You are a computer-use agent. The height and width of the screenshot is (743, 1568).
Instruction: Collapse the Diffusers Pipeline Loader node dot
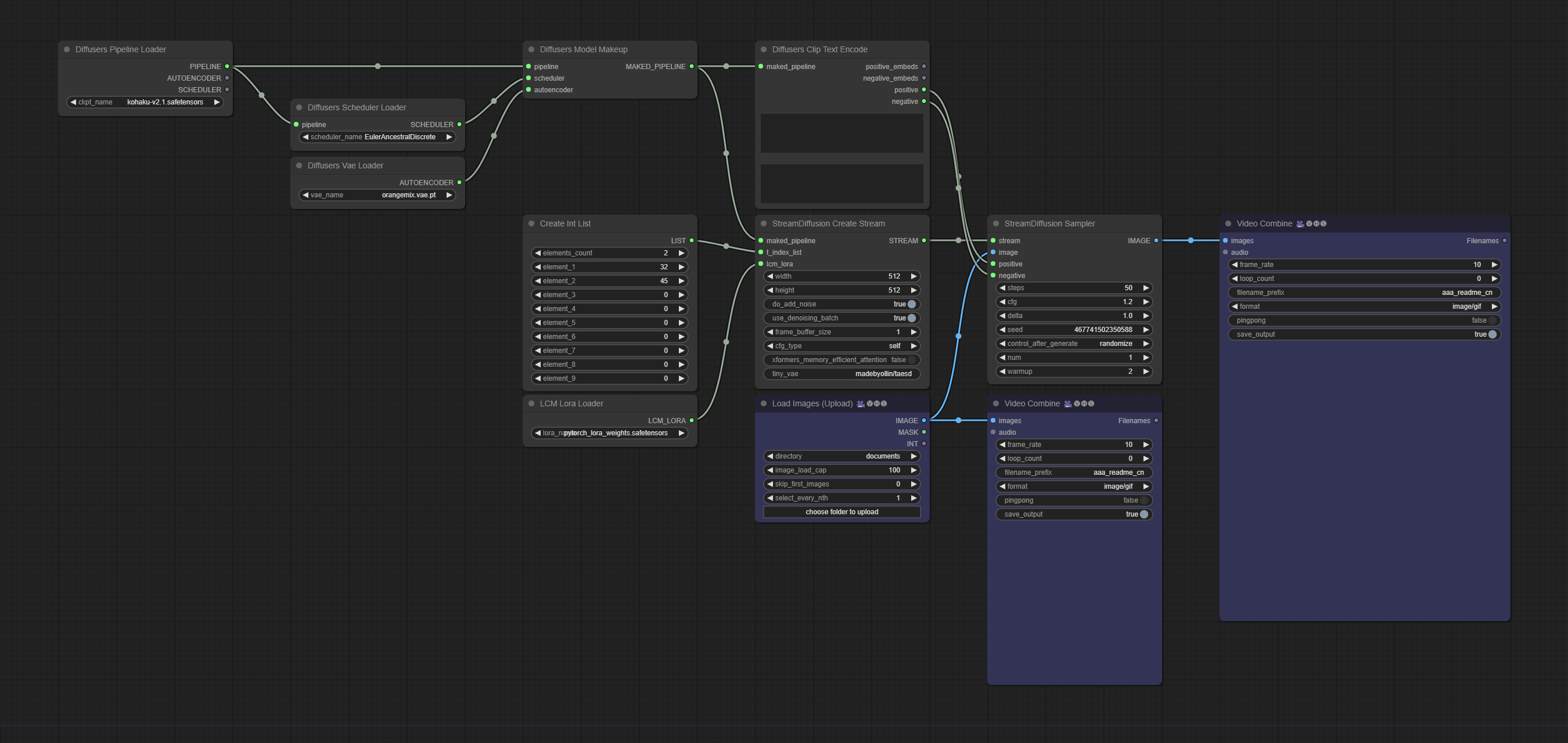point(67,49)
